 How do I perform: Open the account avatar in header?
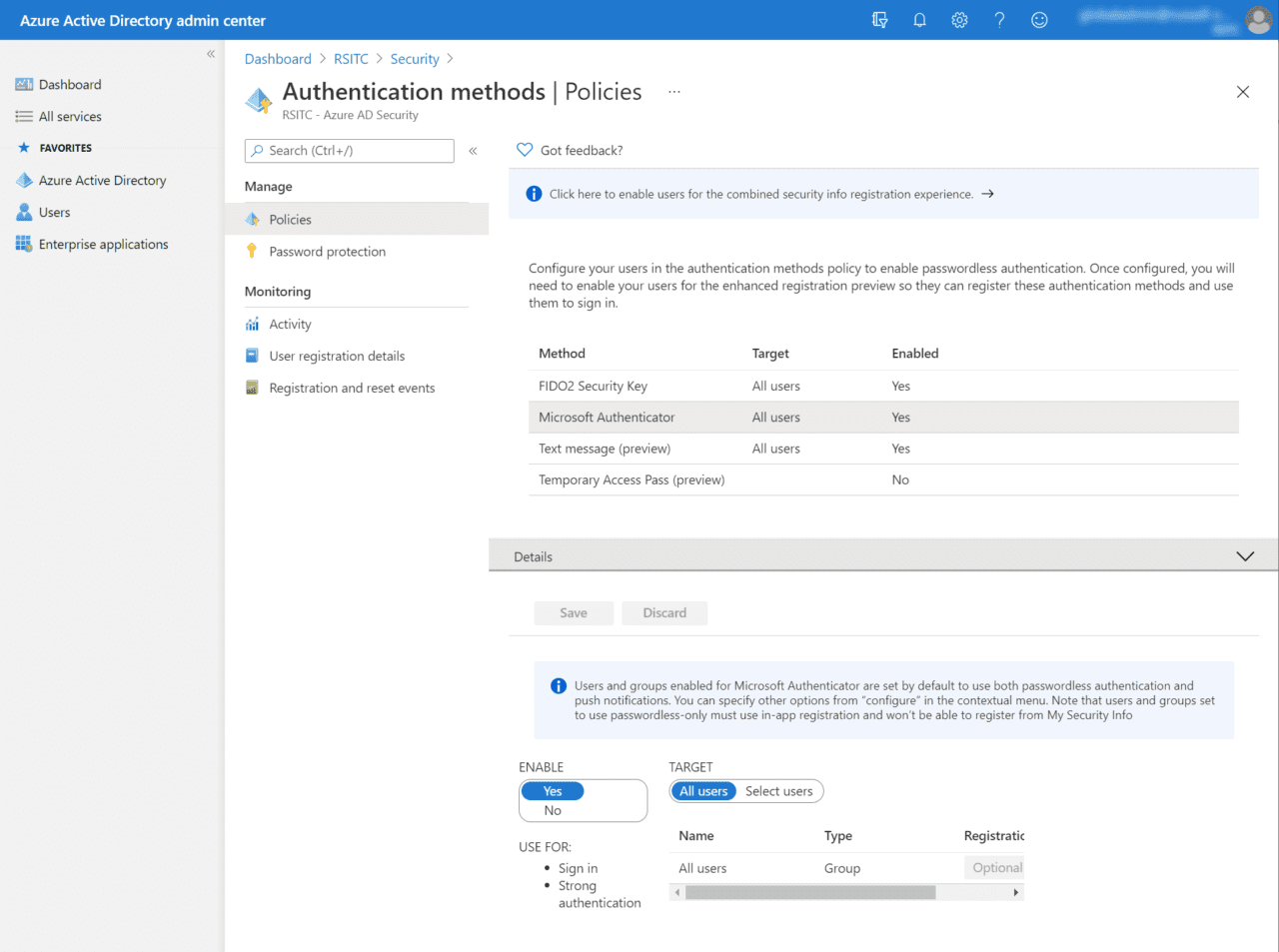pos(1258,20)
